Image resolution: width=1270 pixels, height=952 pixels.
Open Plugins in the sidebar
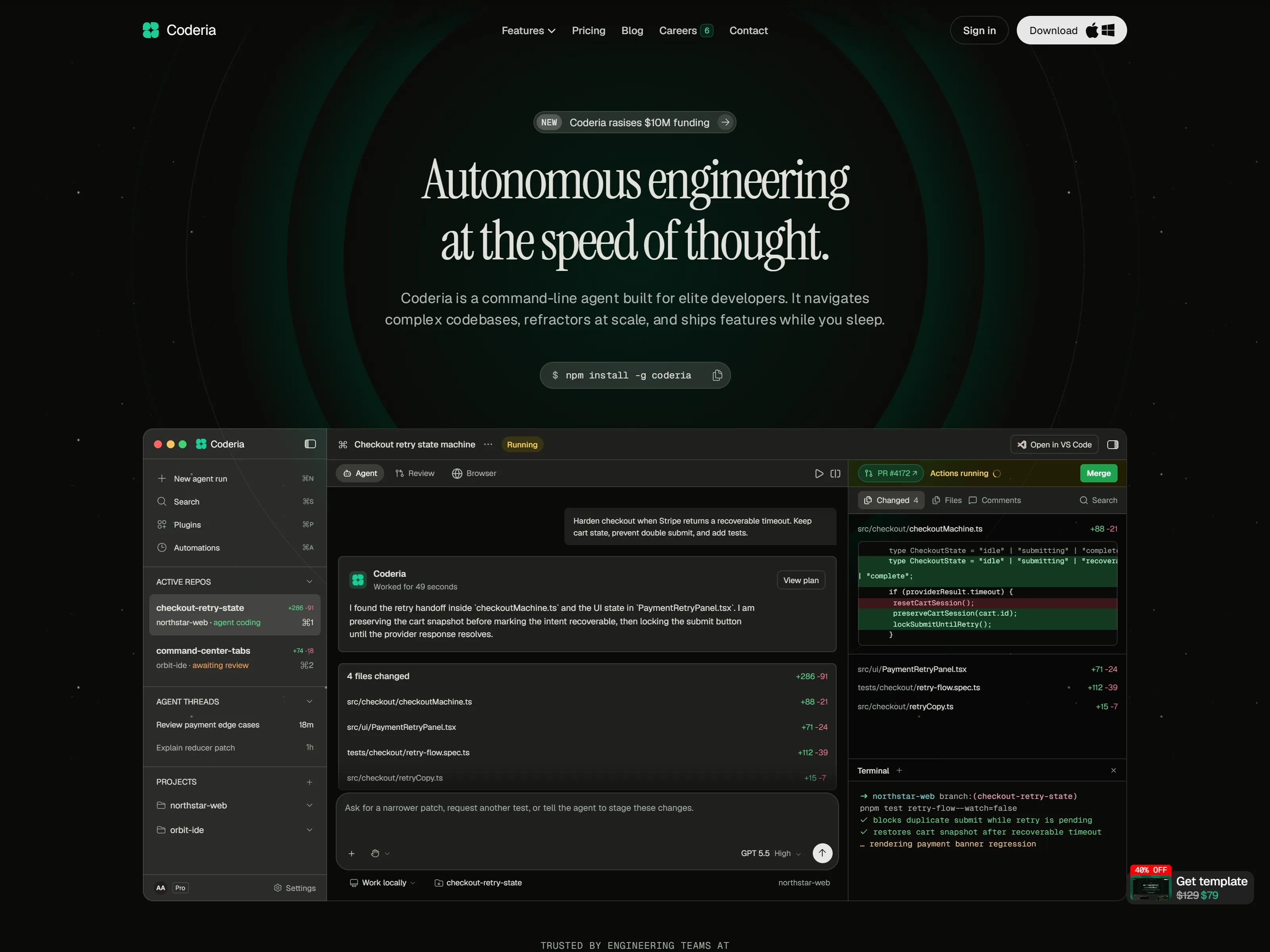point(235,524)
